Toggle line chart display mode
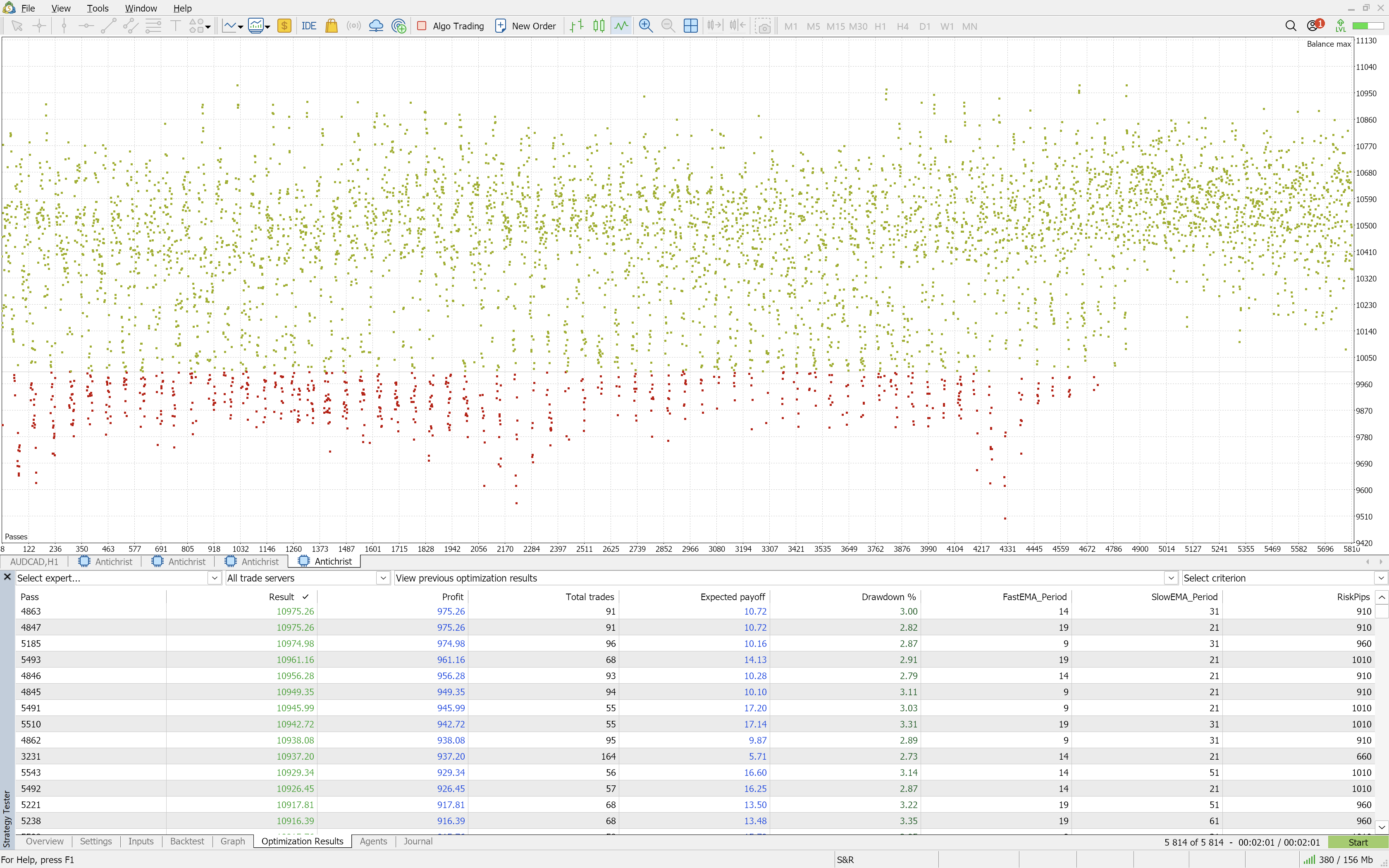This screenshot has width=1389, height=868. (x=621, y=26)
